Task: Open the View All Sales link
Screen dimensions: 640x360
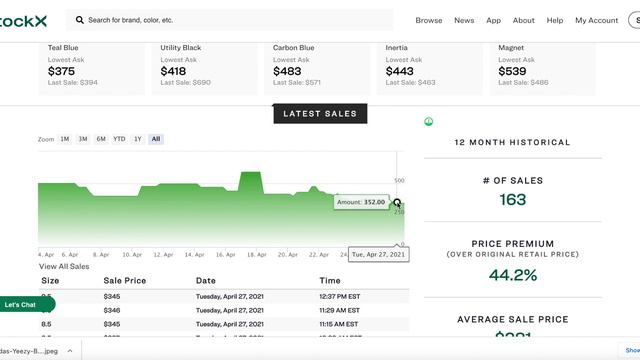Action: (x=64, y=267)
